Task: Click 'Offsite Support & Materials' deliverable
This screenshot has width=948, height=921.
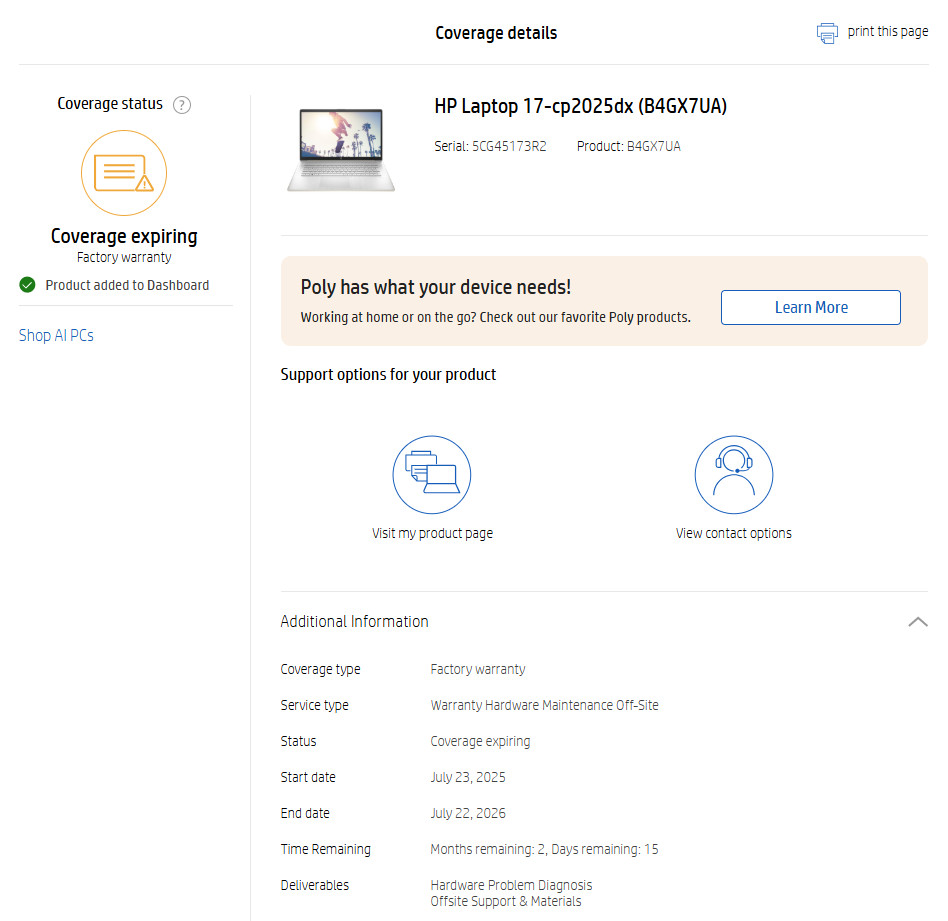Action: (506, 901)
